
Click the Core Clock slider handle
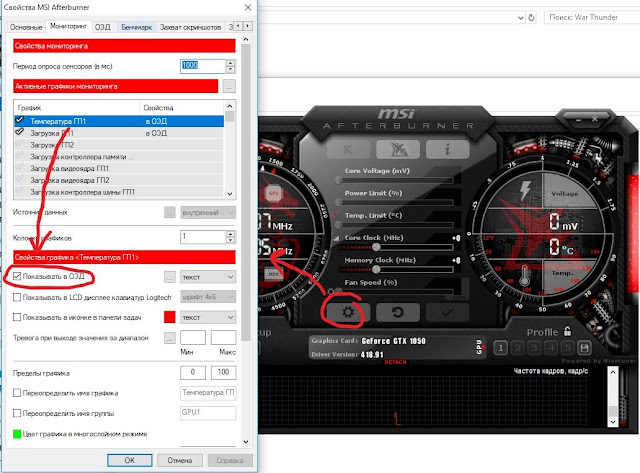coord(376,246)
